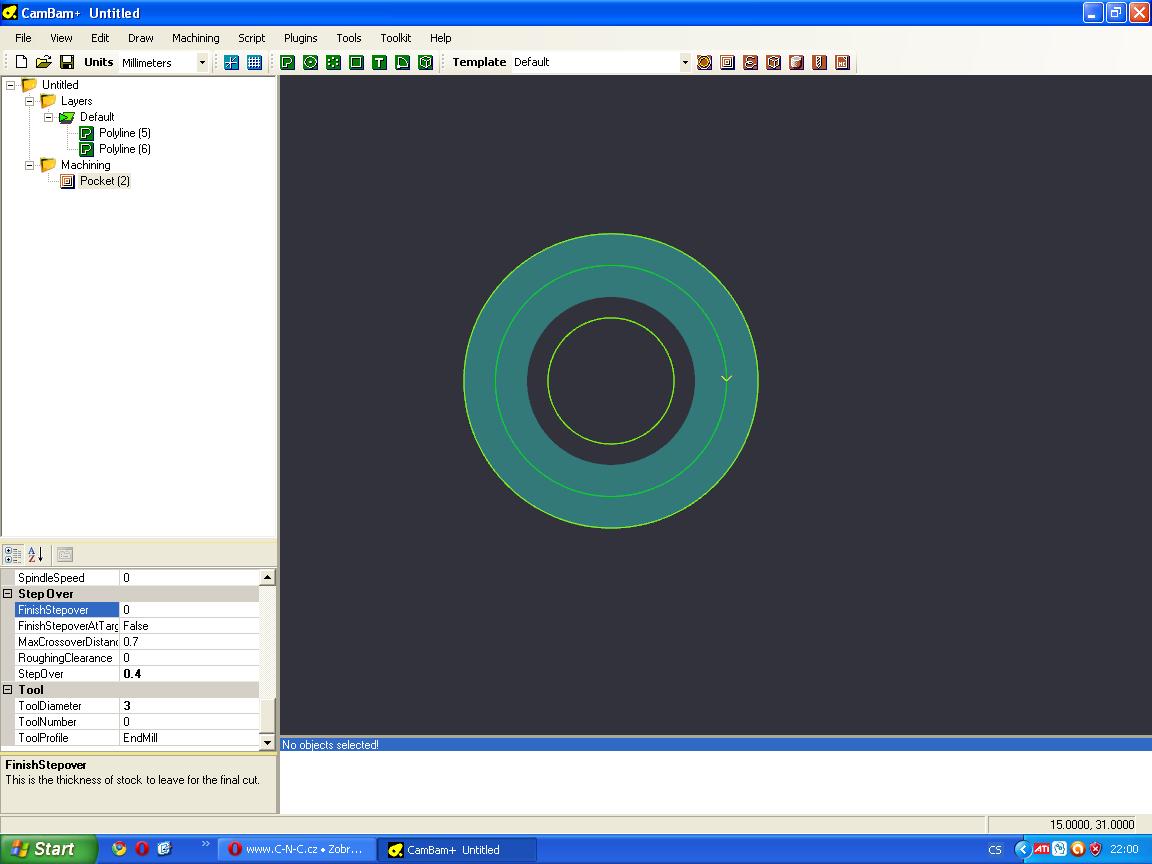This screenshot has width=1152, height=864.
Task: Click the ToolDiameter value field
Action: [x=190, y=706]
